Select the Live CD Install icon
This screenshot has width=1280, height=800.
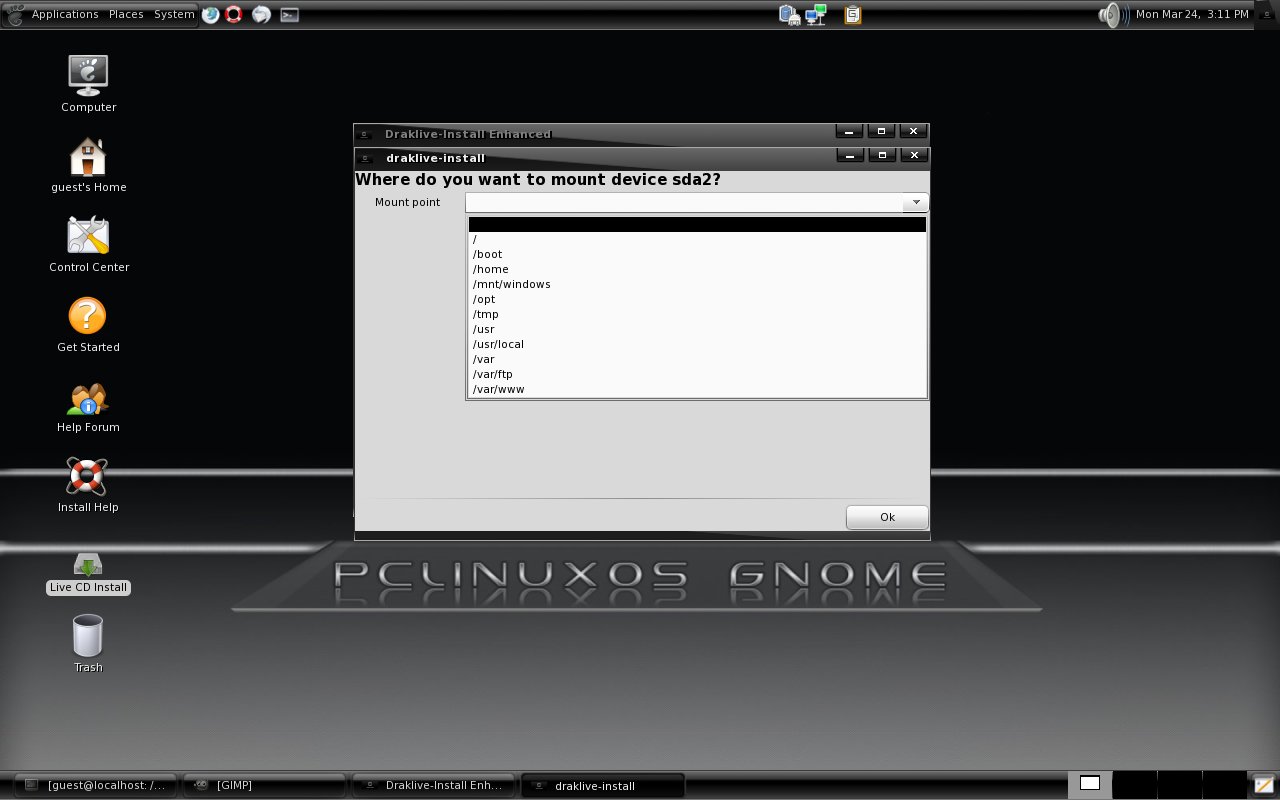88,565
